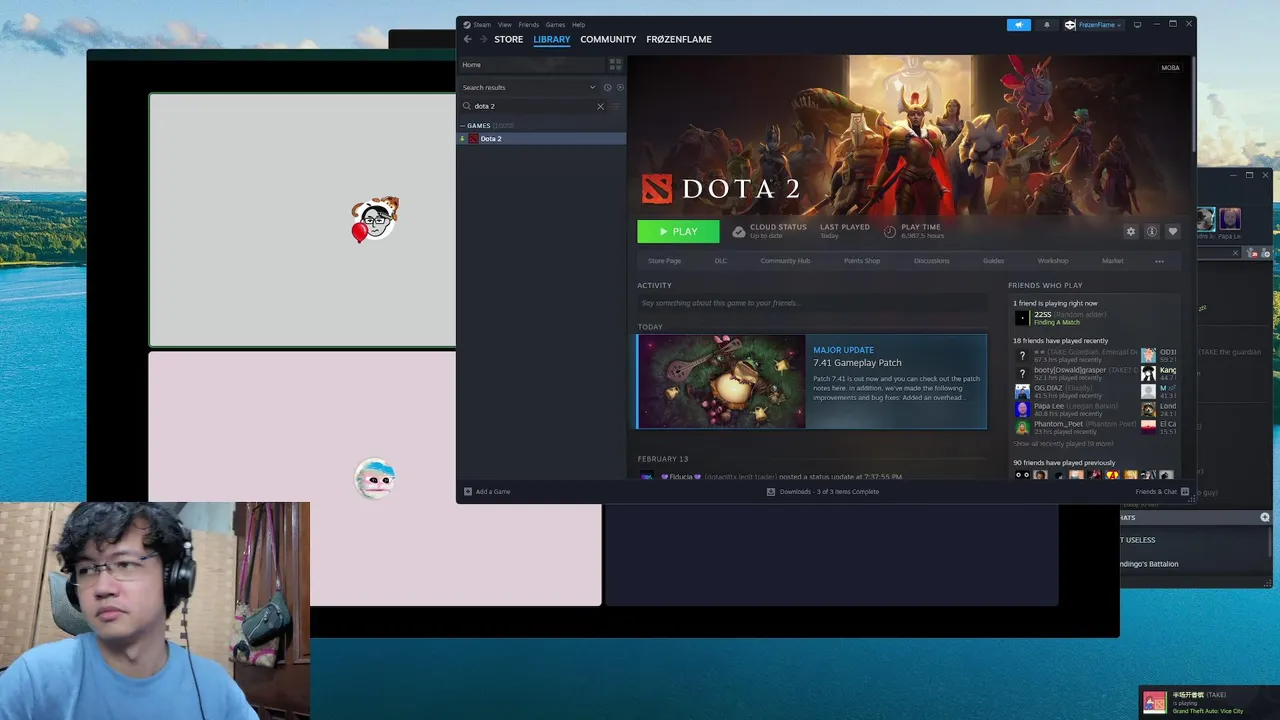
Task: Open the Community Hub link
Action: (785, 261)
